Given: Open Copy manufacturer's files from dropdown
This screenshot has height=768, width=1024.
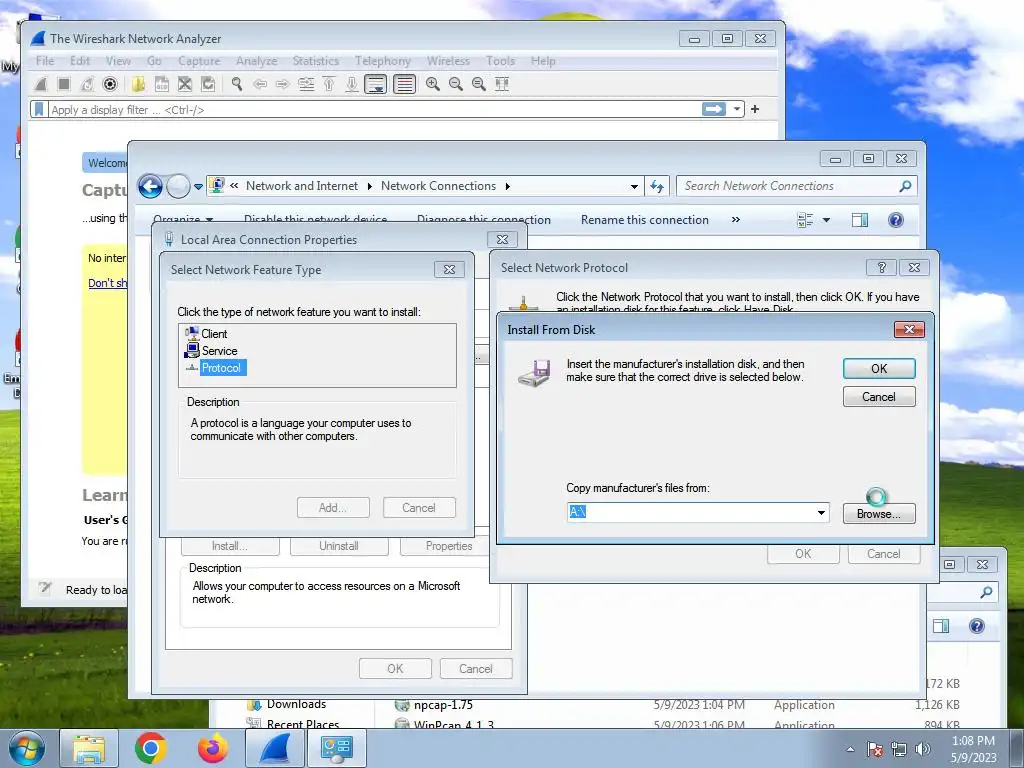Looking at the screenshot, I should (821, 513).
